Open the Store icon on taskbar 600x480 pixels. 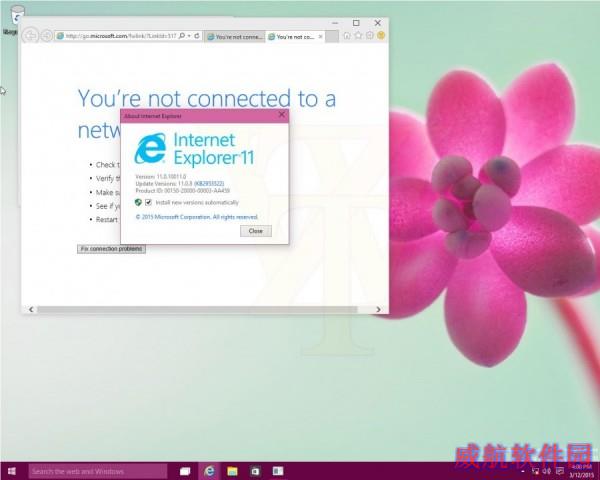coord(255,471)
